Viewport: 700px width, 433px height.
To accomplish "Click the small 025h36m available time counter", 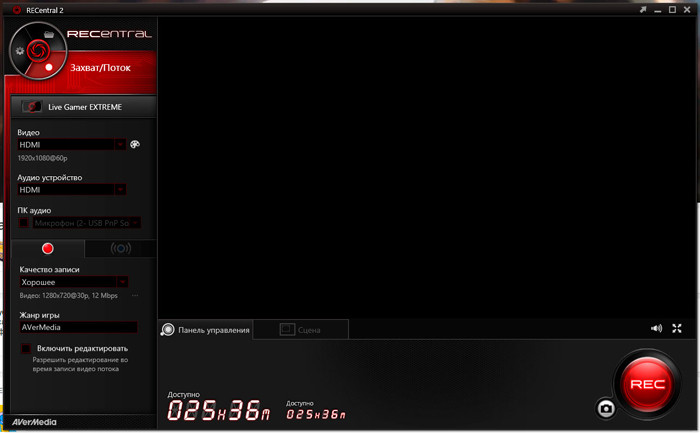I will (x=316, y=414).
